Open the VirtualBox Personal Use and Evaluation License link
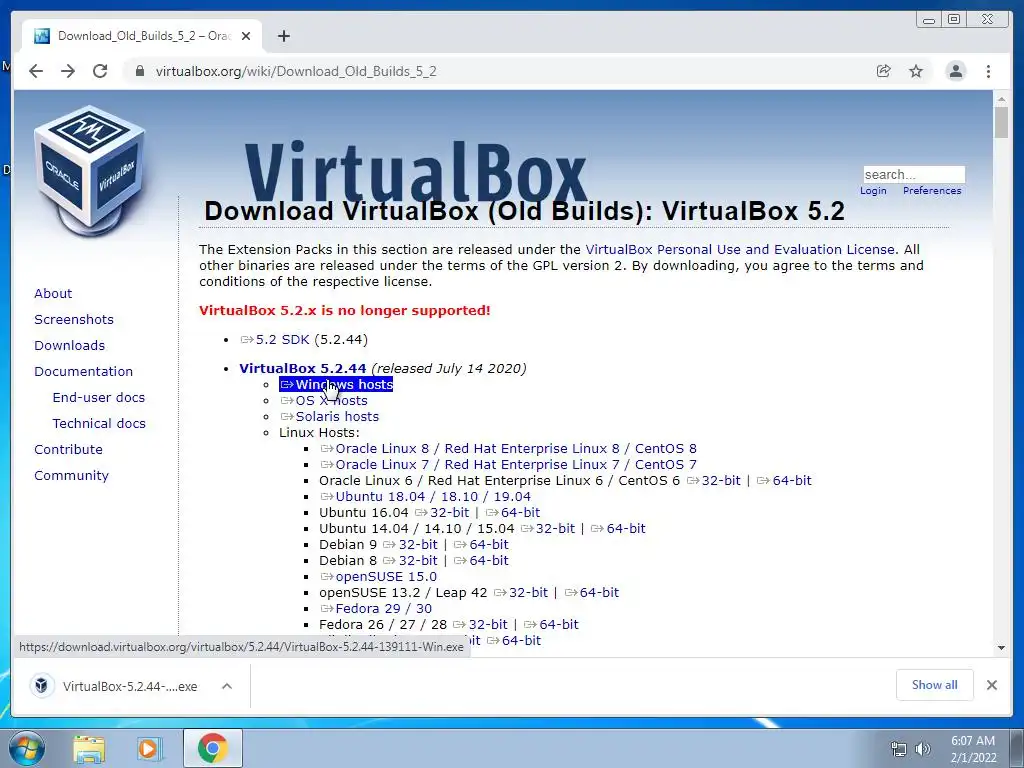 (x=740, y=249)
